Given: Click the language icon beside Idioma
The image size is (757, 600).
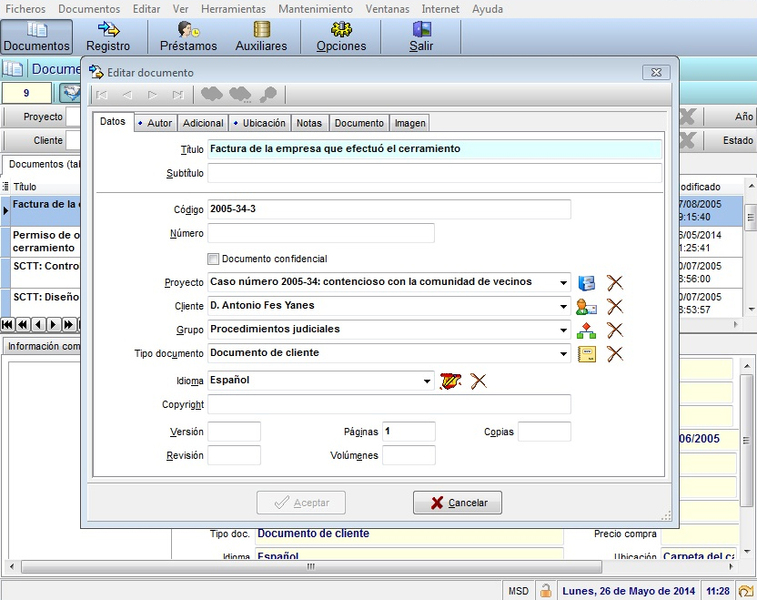Looking at the screenshot, I should [450, 381].
